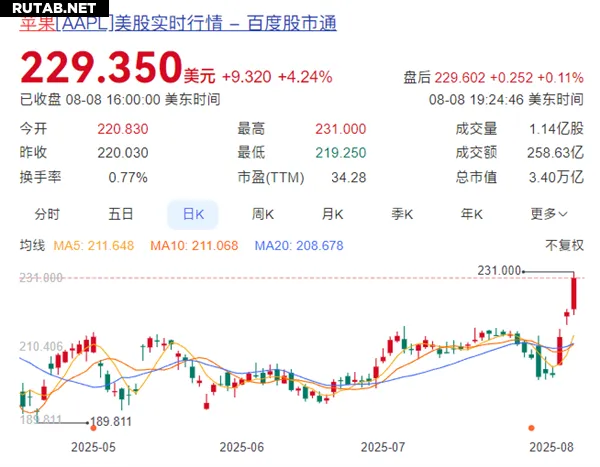Screen dimensions: 600x467
Task: Click the 成交量 value 1.14亿股
Action: click(556, 129)
